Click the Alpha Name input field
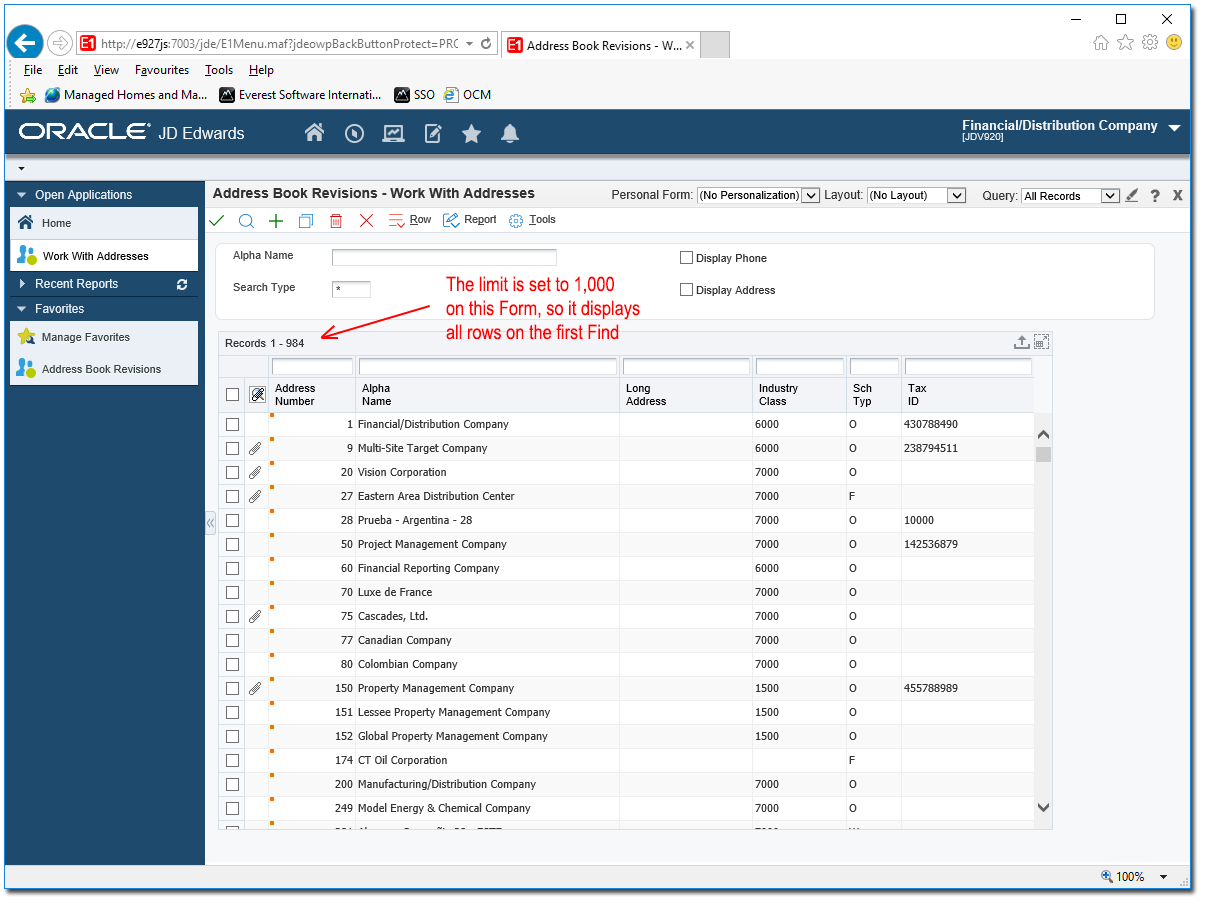 [444, 257]
